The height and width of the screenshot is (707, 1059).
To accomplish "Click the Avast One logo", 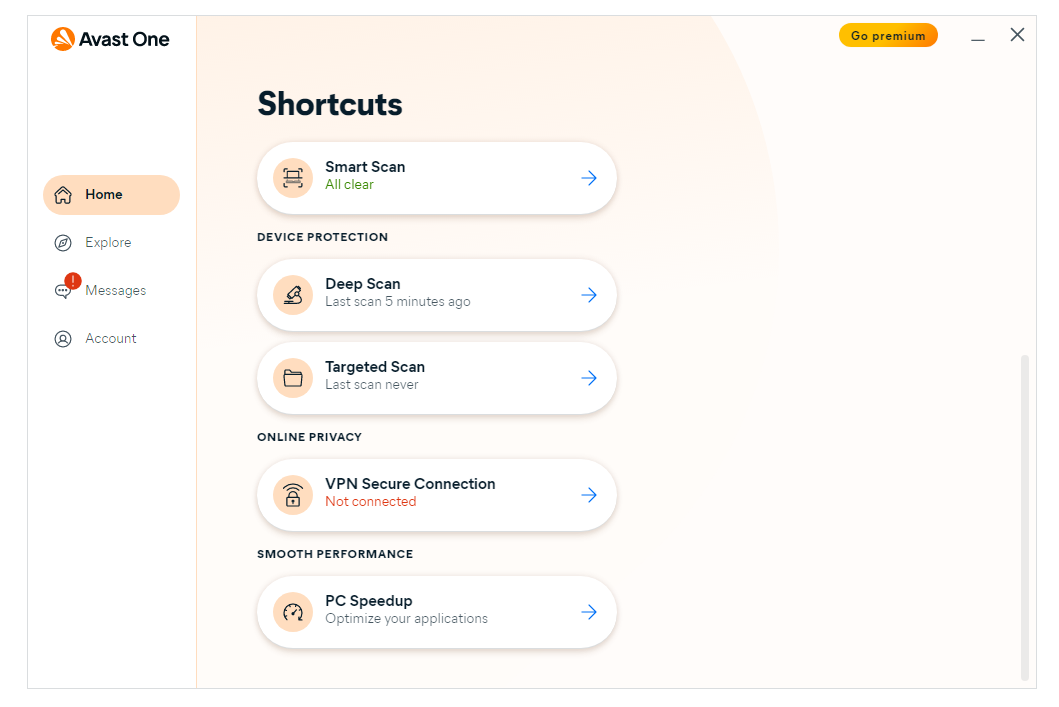I will [x=110, y=39].
